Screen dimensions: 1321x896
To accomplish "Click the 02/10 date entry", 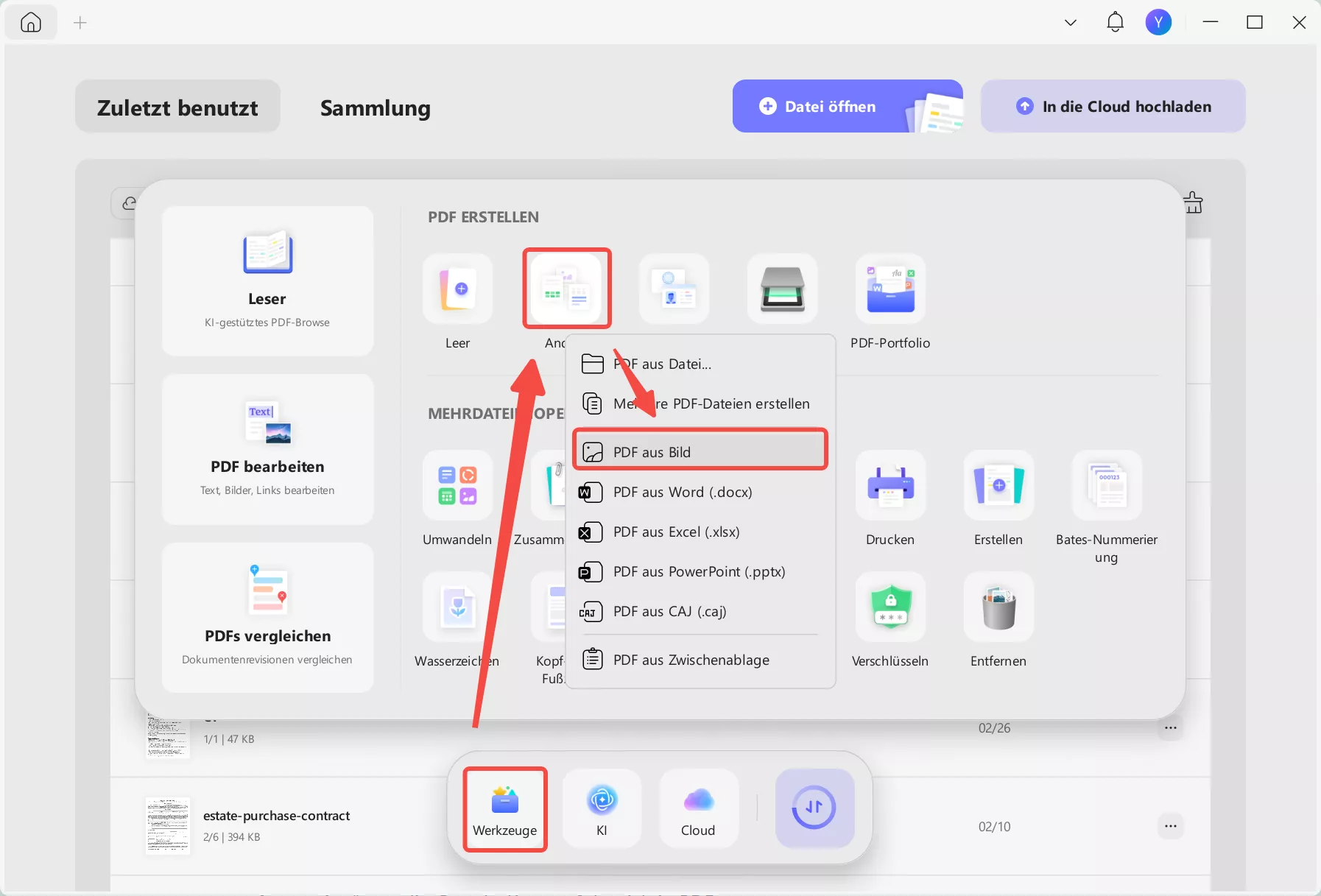I will pos(994,827).
